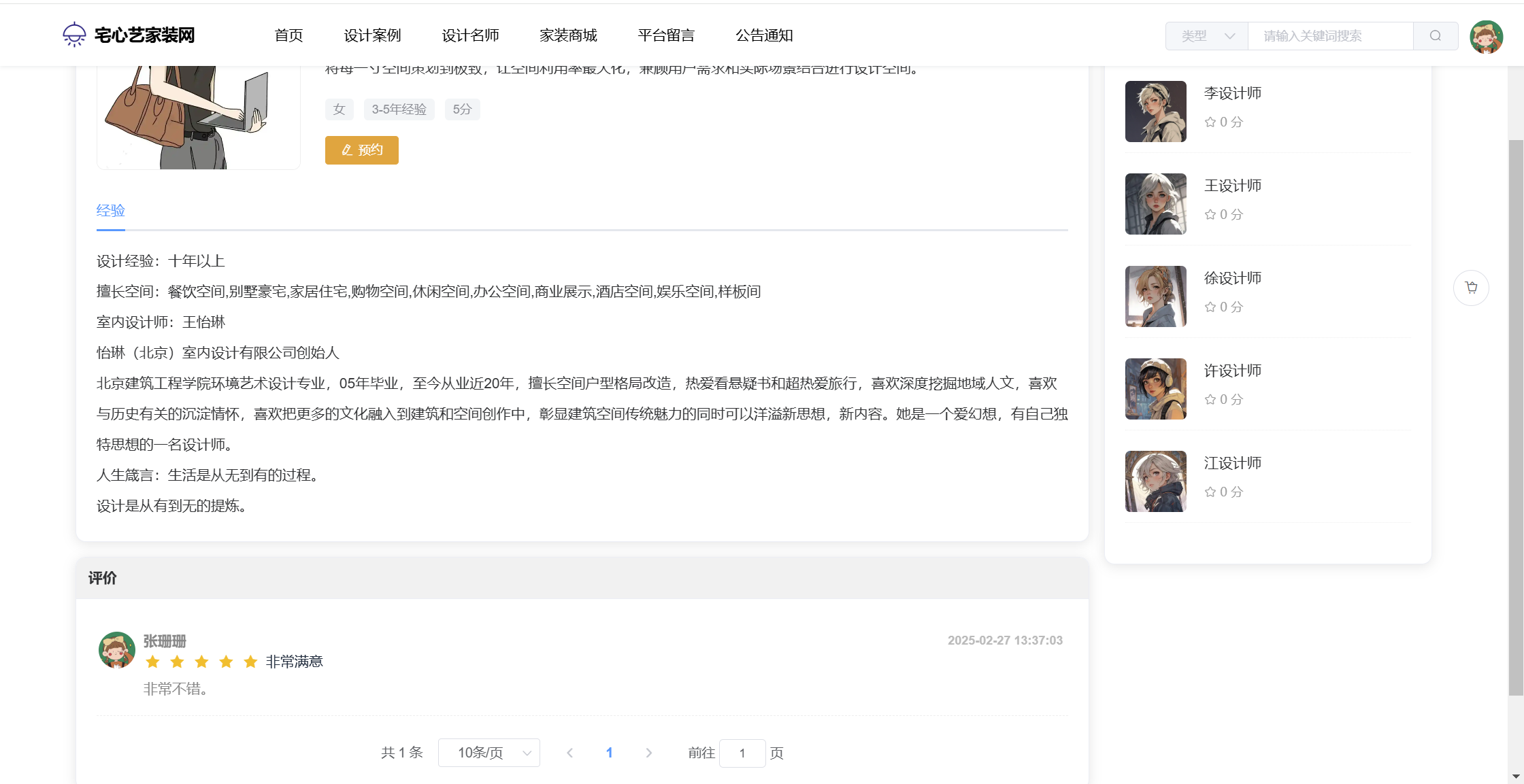Viewport: 1524px width, 784px height.
Task: Click the page 1 number in pagination
Action: coord(609,753)
